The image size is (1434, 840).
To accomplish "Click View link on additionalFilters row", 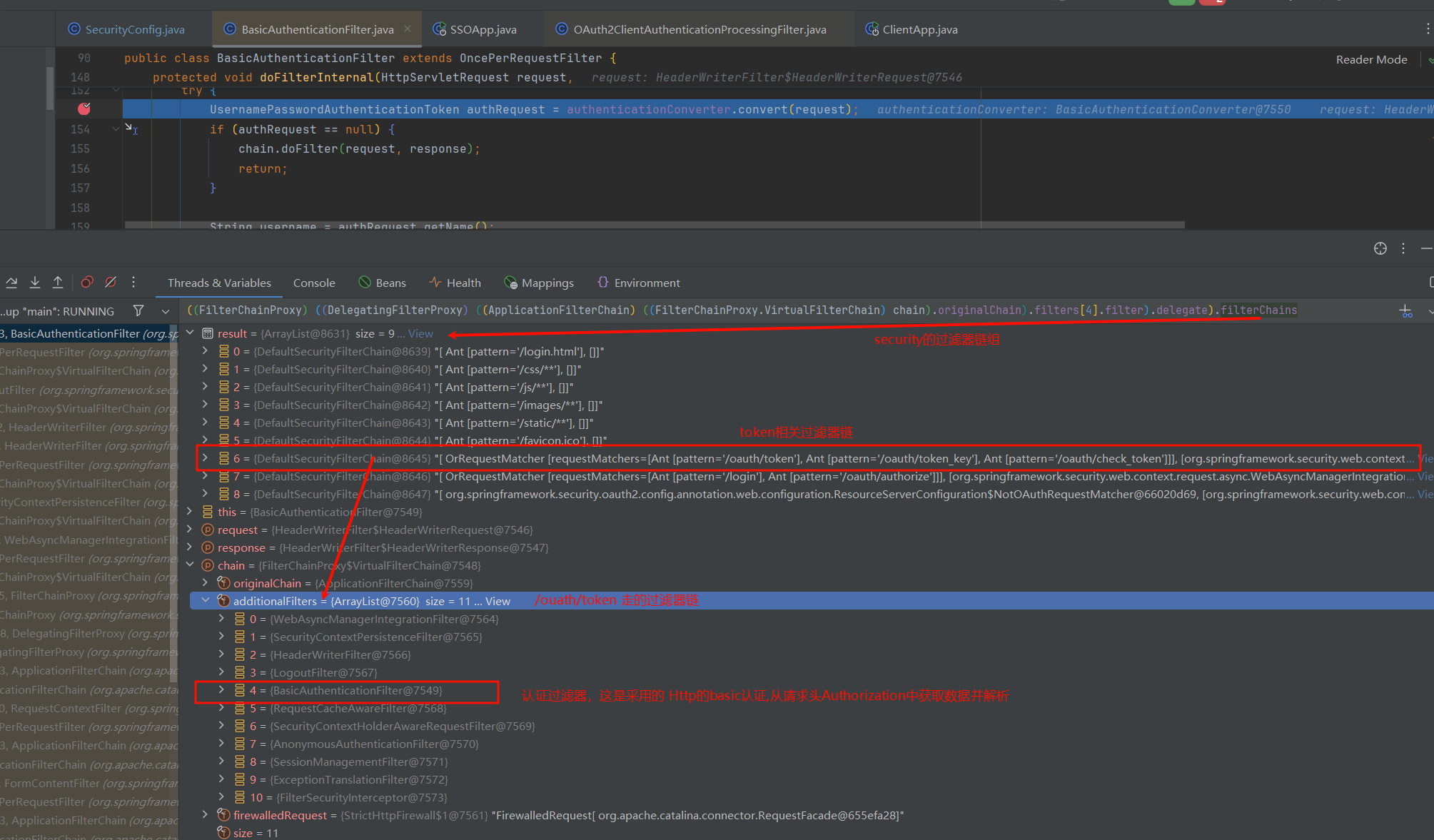I will (498, 602).
